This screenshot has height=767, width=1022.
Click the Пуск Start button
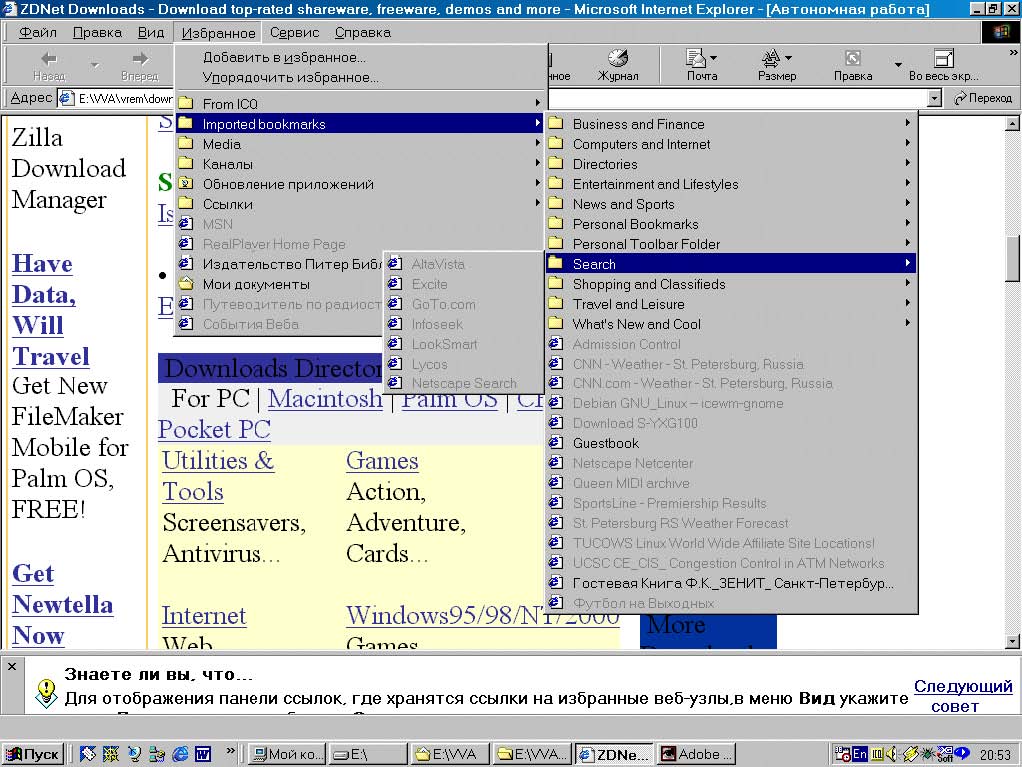tap(33, 754)
